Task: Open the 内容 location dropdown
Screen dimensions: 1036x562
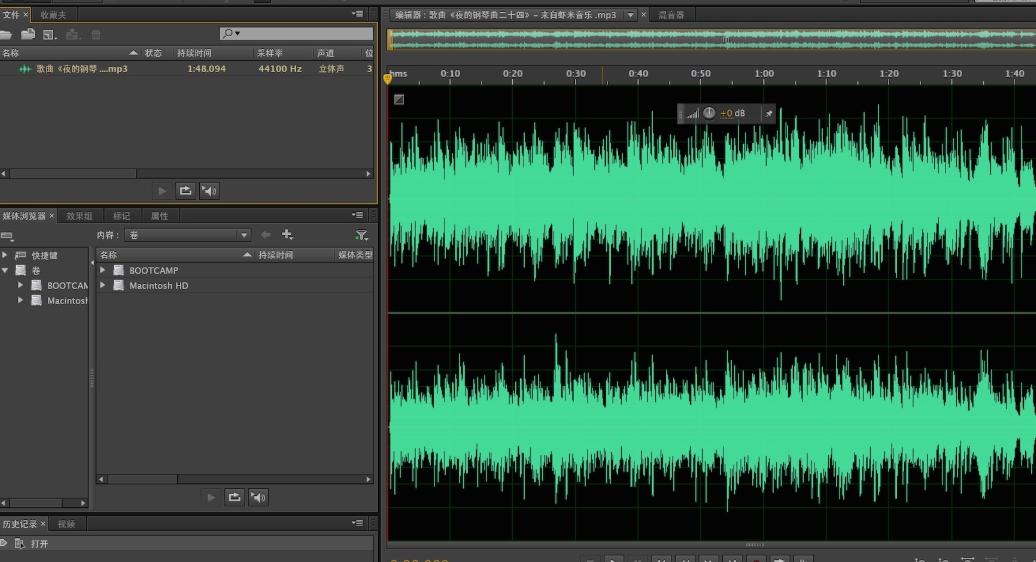Action: (x=188, y=235)
